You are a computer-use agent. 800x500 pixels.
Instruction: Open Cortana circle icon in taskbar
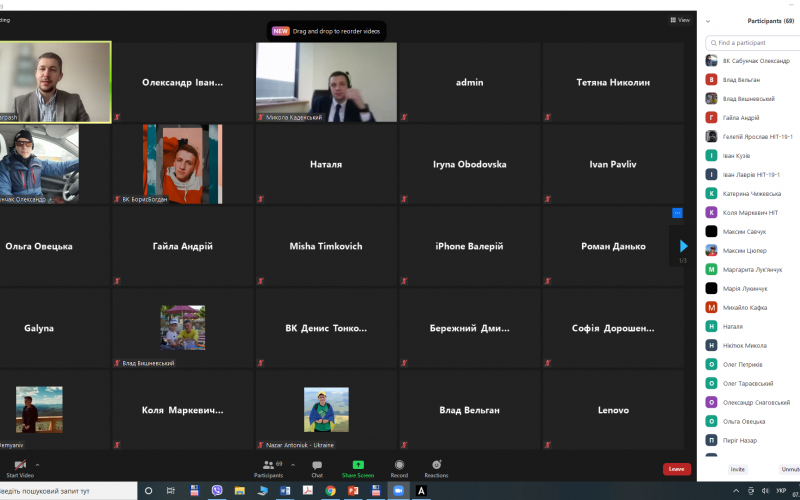click(148, 491)
